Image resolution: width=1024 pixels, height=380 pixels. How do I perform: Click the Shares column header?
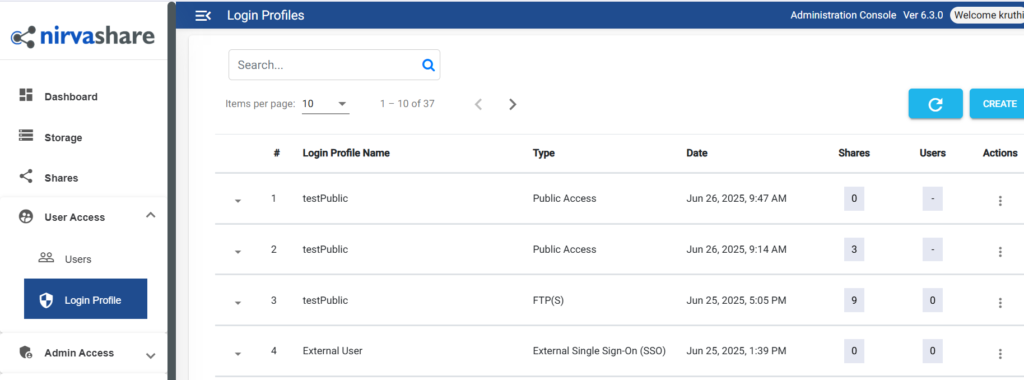click(854, 153)
